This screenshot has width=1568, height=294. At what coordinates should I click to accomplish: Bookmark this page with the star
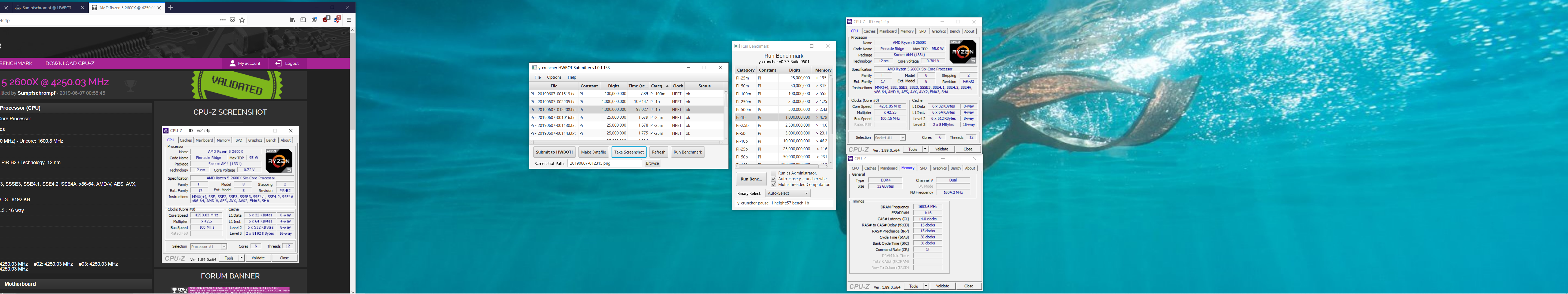pyautogui.click(x=242, y=20)
